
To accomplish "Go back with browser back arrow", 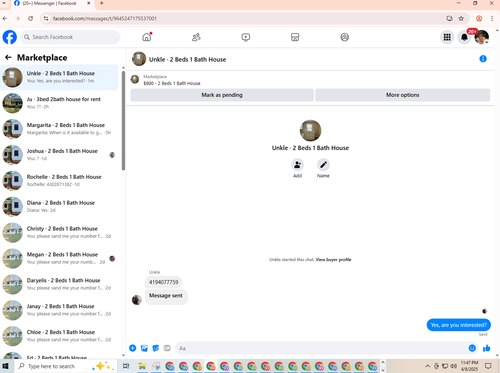I will tap(5, 19).
